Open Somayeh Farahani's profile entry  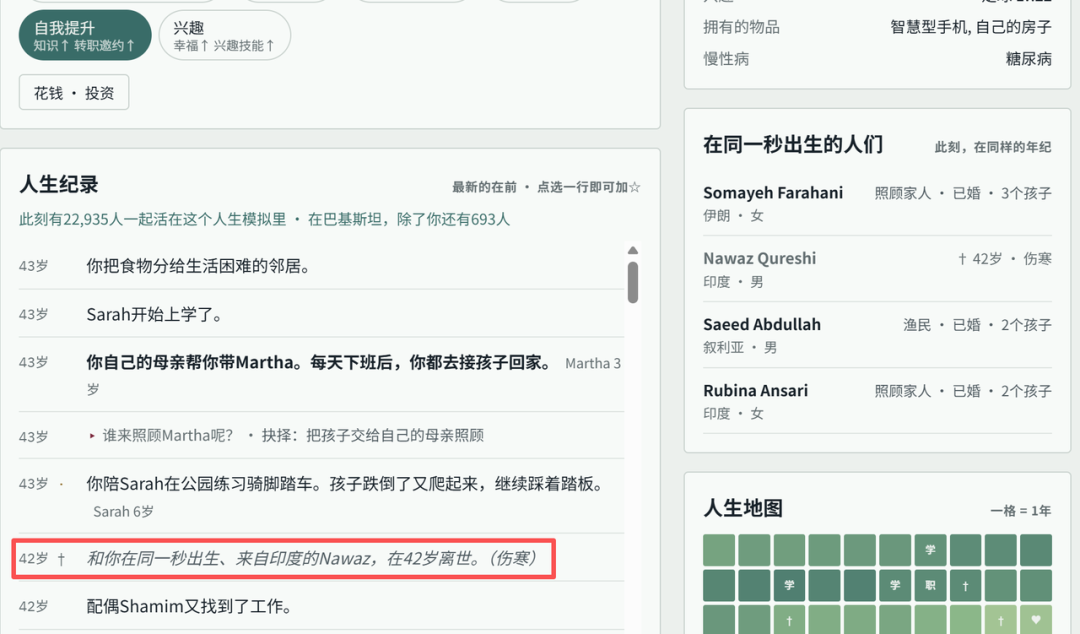(x=877, y=203)
